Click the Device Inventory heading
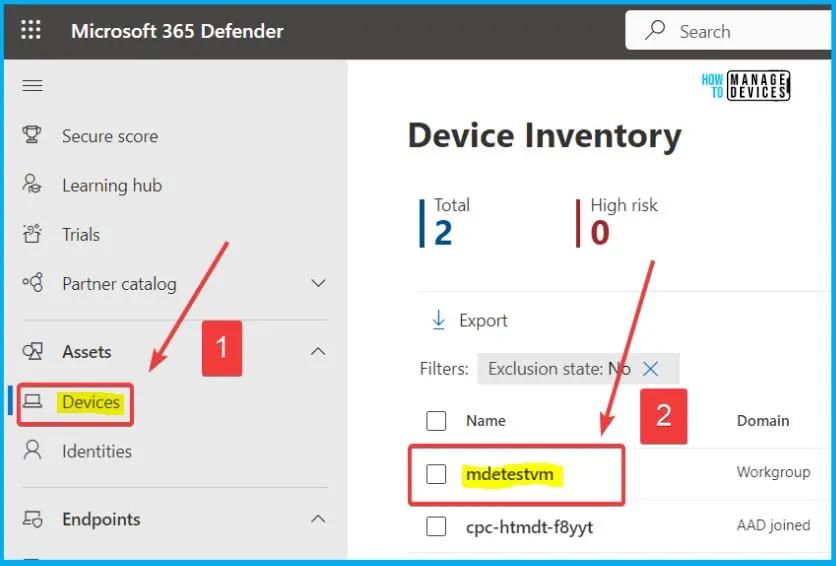The height and width of the screenshot is (566, 836). (x=545, y=135)
